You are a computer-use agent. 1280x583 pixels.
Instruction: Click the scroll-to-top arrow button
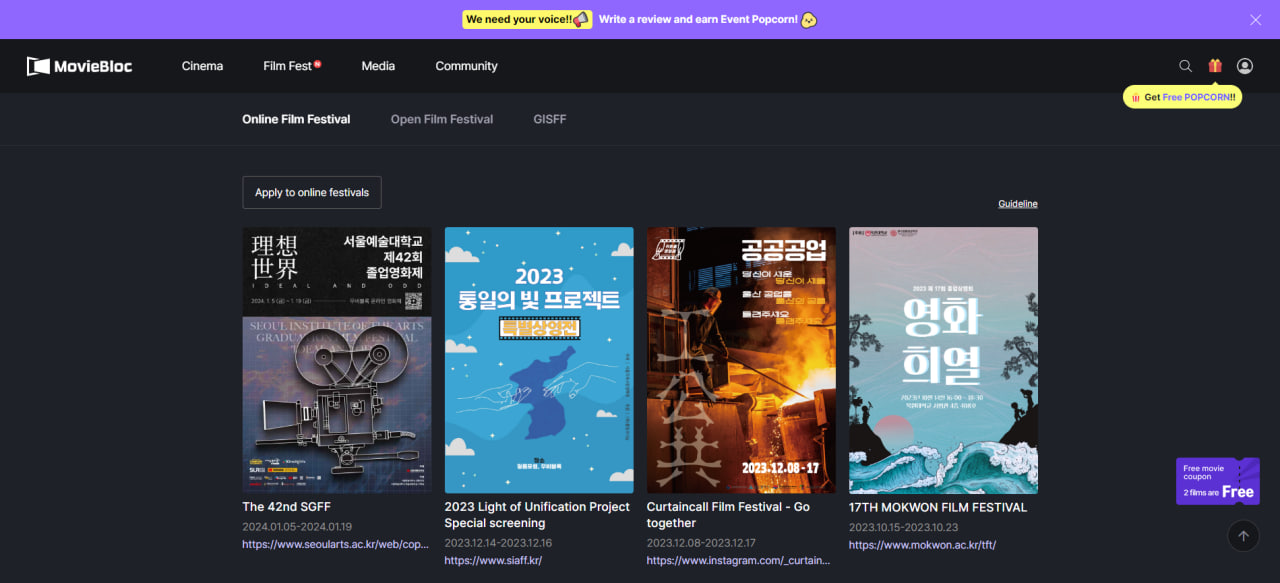(x=1243, y=536)
